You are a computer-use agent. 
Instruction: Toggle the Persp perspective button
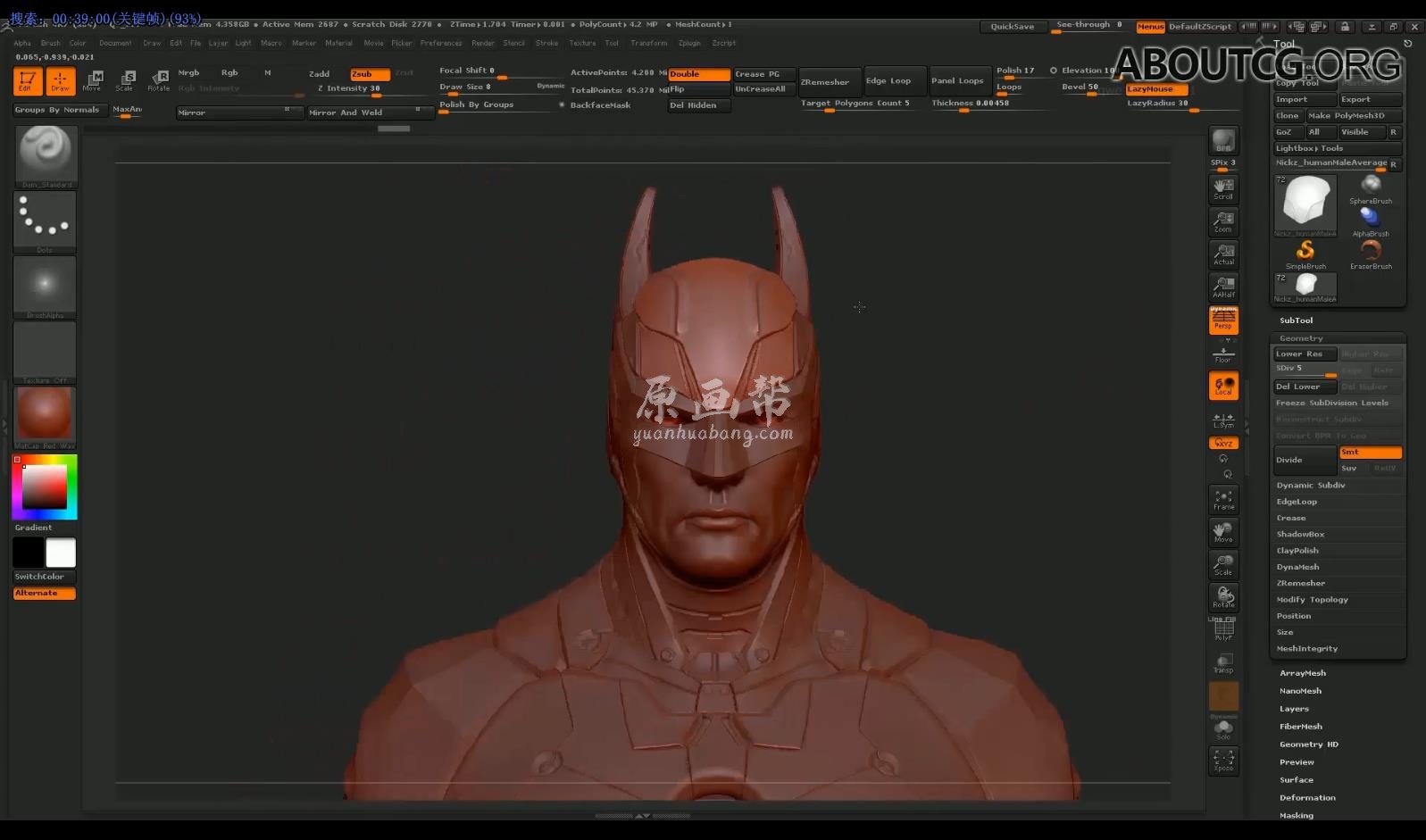tap(1223, 320)
